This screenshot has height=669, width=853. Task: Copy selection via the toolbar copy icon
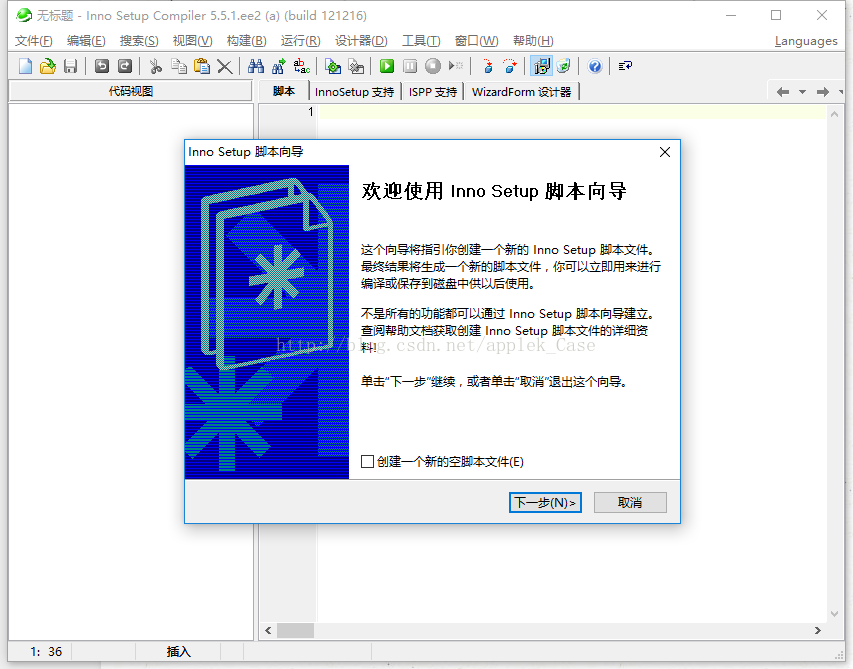point(178,66)
